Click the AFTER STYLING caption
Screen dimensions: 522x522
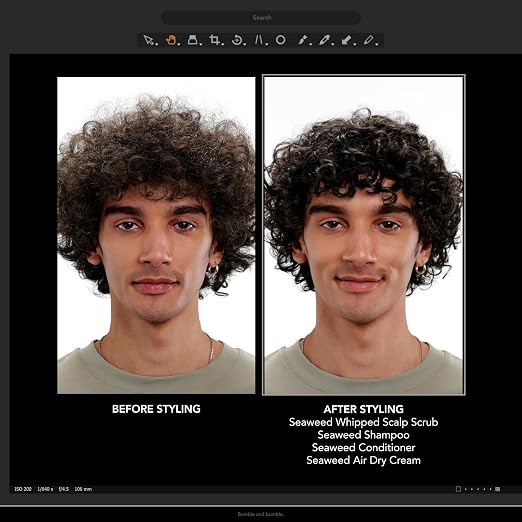363,409
